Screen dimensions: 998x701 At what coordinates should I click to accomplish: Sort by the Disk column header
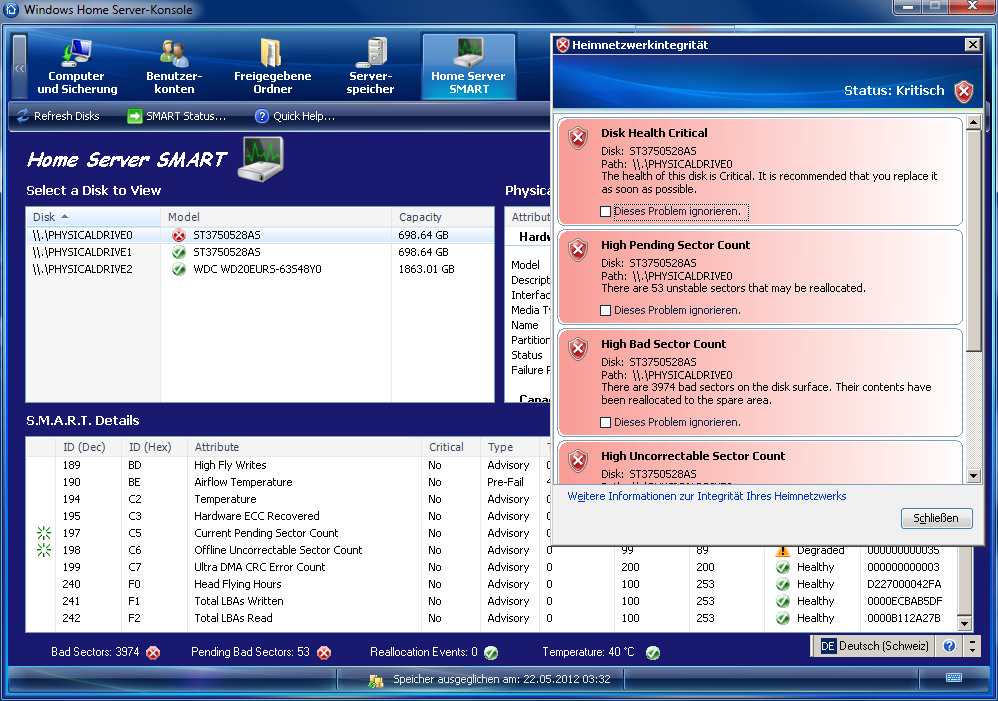tap(93, 217)
